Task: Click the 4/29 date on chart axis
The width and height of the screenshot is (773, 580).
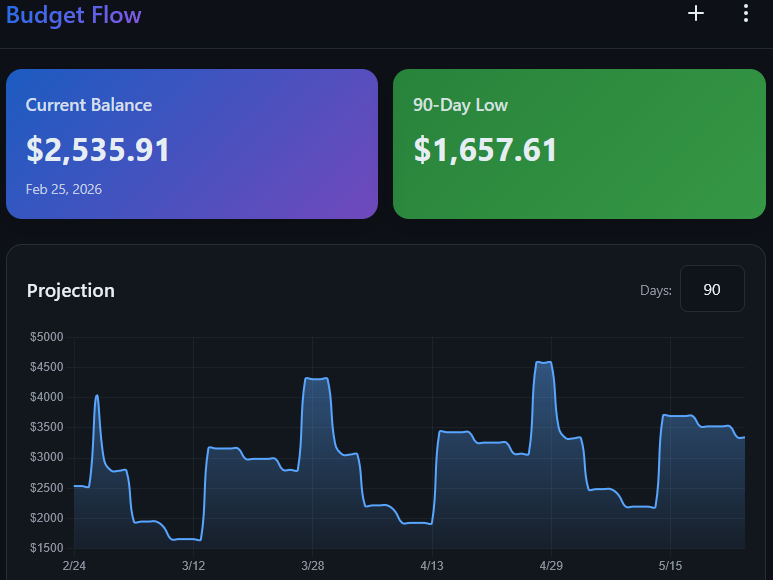Action: pos(551,565)
